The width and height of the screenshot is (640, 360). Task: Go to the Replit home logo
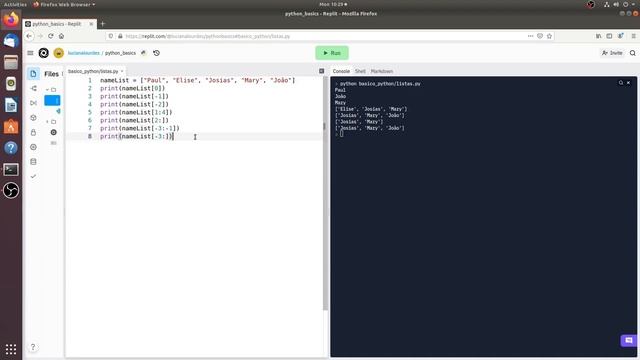tap(44, 53)
